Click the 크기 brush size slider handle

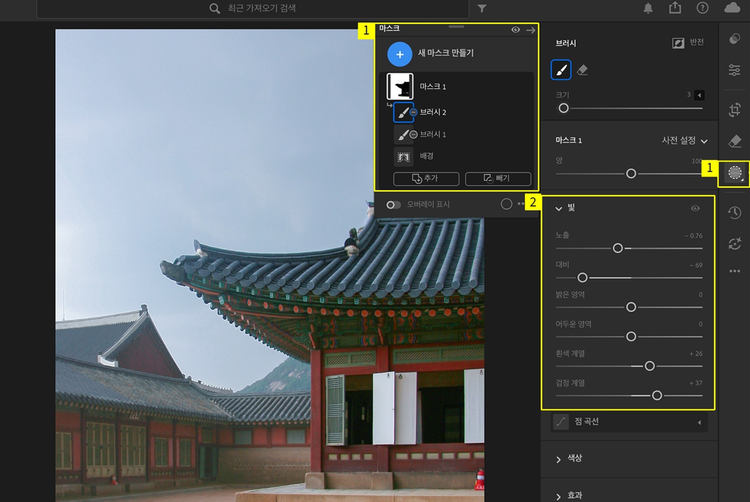[x=563, y=108]
